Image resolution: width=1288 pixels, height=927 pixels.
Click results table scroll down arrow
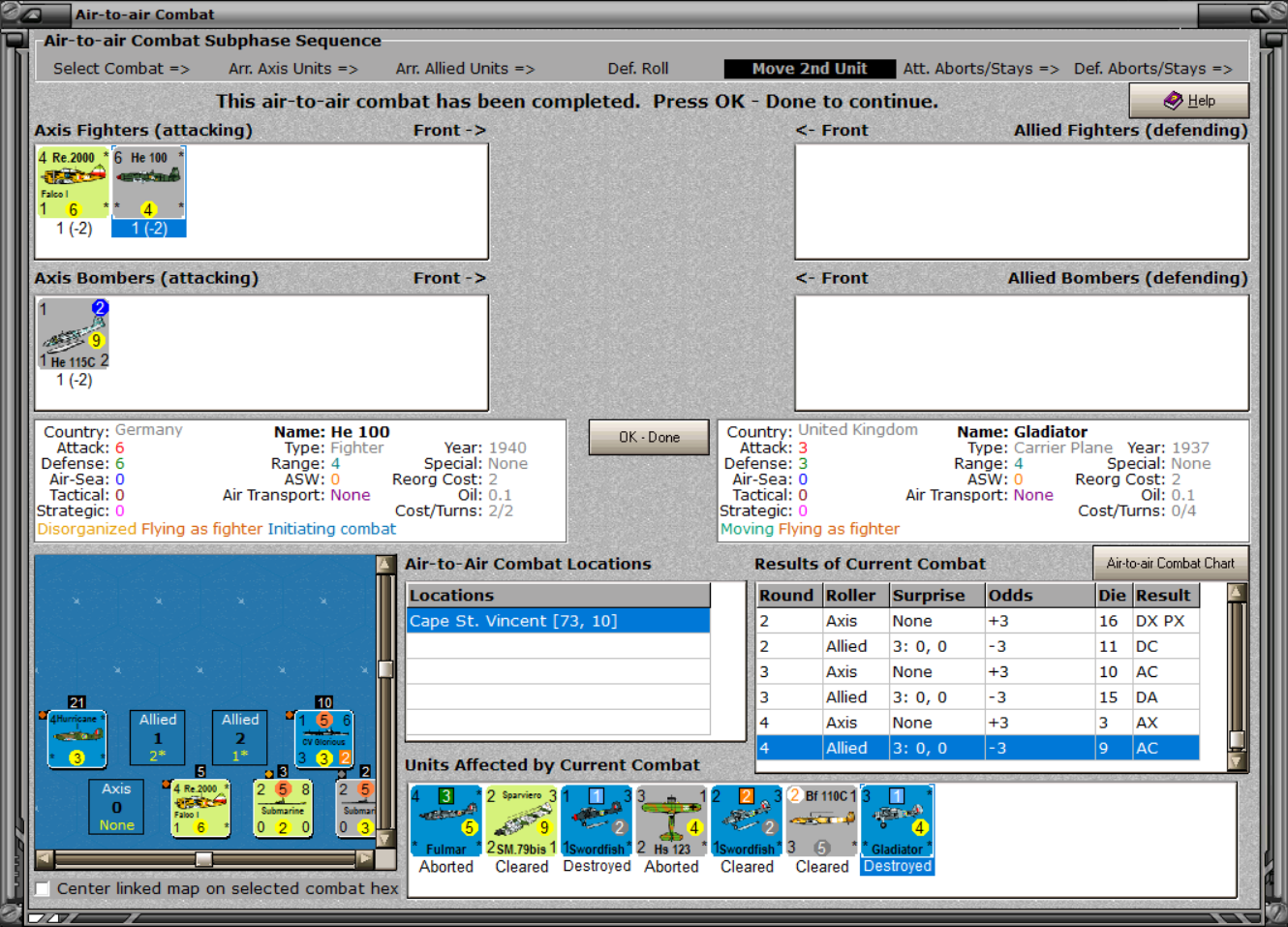tap(1237, 761)
